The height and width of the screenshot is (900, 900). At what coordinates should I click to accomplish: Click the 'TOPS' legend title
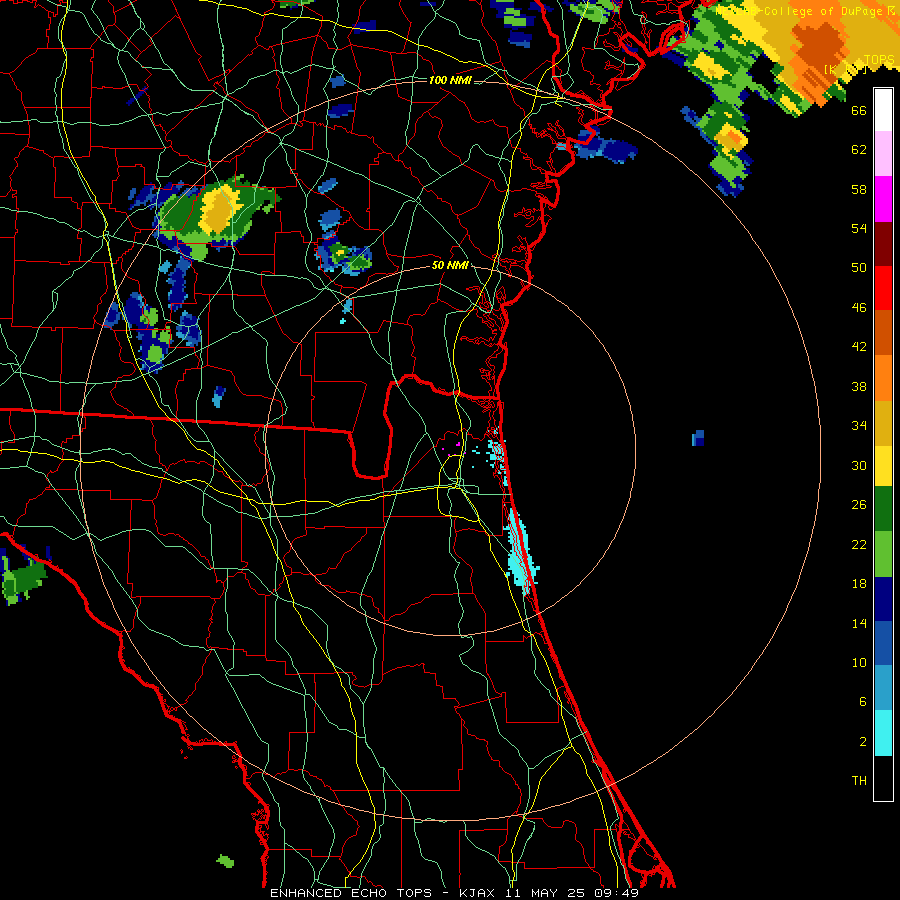point(879,60)
